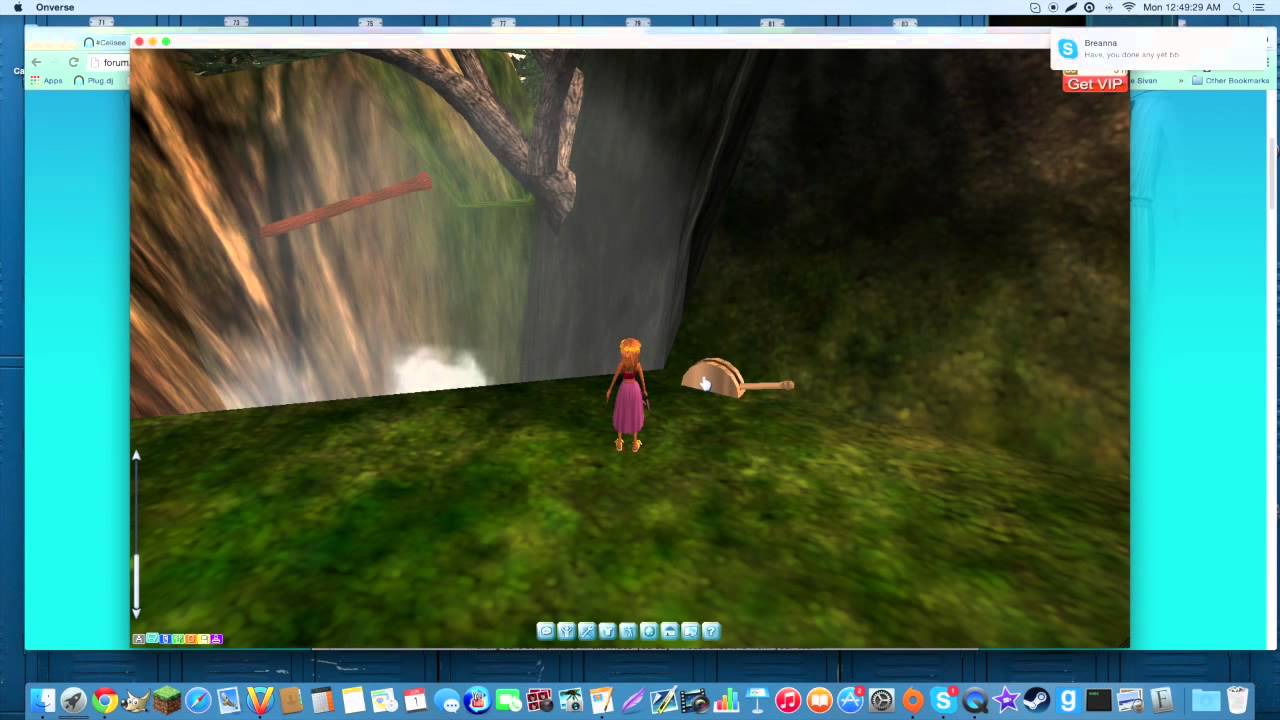Open the Other Bookmarks folder

pyautogui.click(x=1230, y=80)
